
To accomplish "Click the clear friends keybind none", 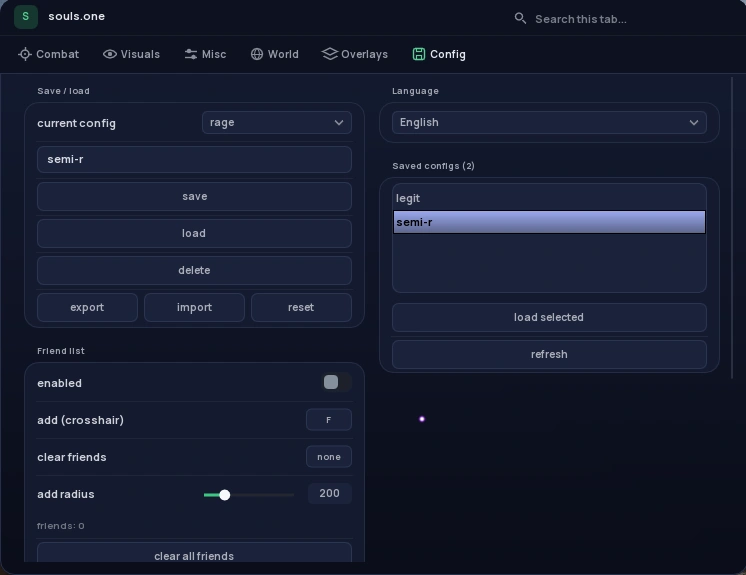I will coord(329,457).
